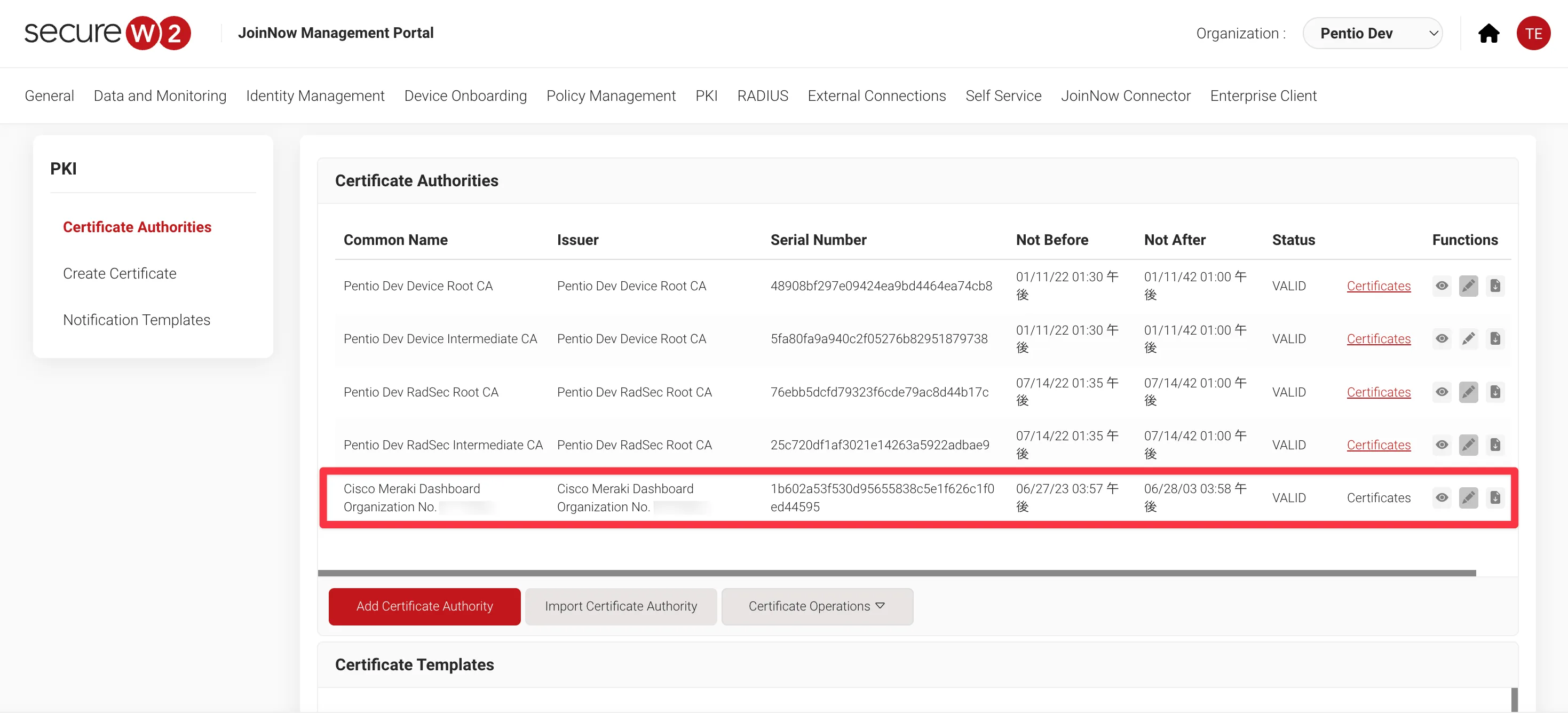Click the SecureW2 logo
Image resolution: width=1568 pixels, height=713 pixels.
click(108, 33)
